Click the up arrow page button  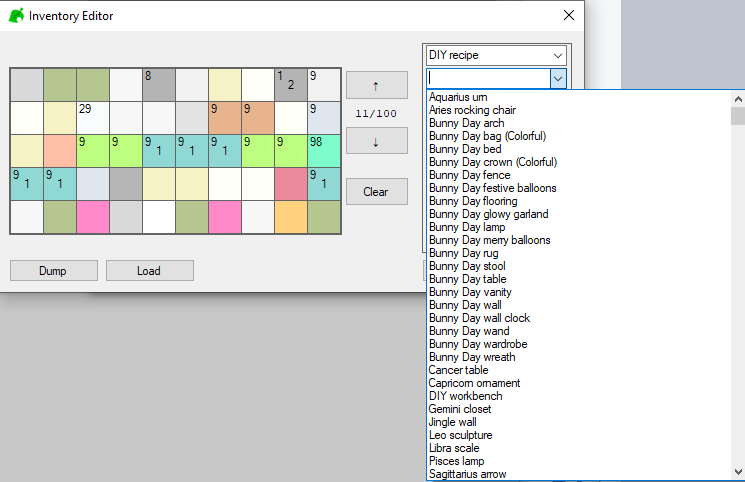tap(376, 86)
